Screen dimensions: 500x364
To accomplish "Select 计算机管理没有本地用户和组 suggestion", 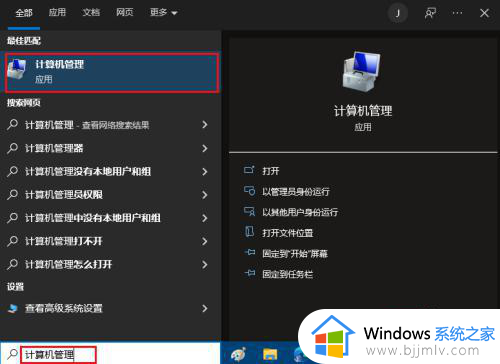I will tap(88, 171).
